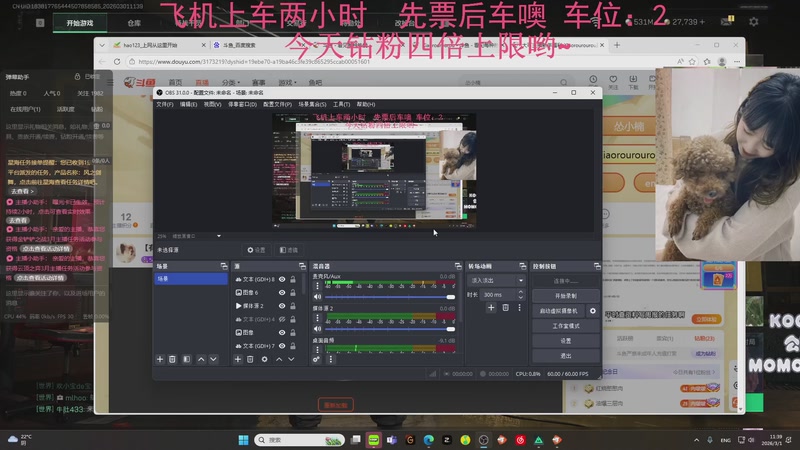Undock the Transitions panel via its float icon
The width and height of the screenshot is (800, 450).
[x=522, y=266]
